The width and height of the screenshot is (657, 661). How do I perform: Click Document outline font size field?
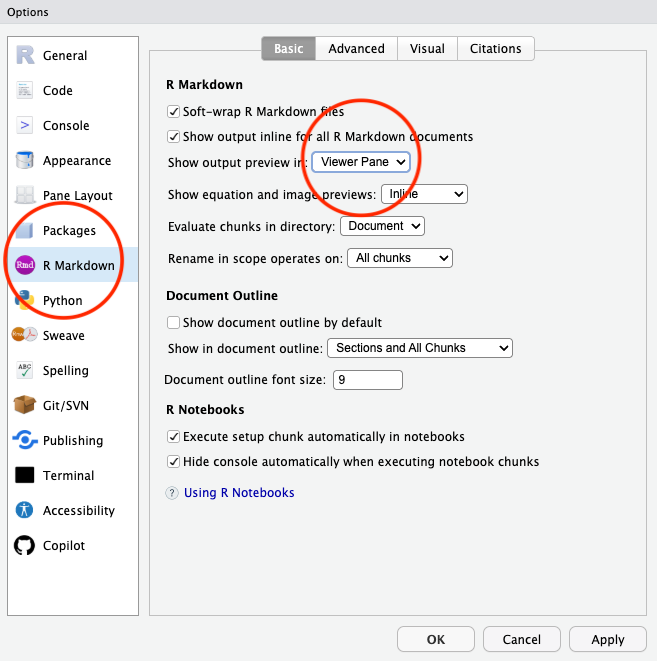click(367, 380)
